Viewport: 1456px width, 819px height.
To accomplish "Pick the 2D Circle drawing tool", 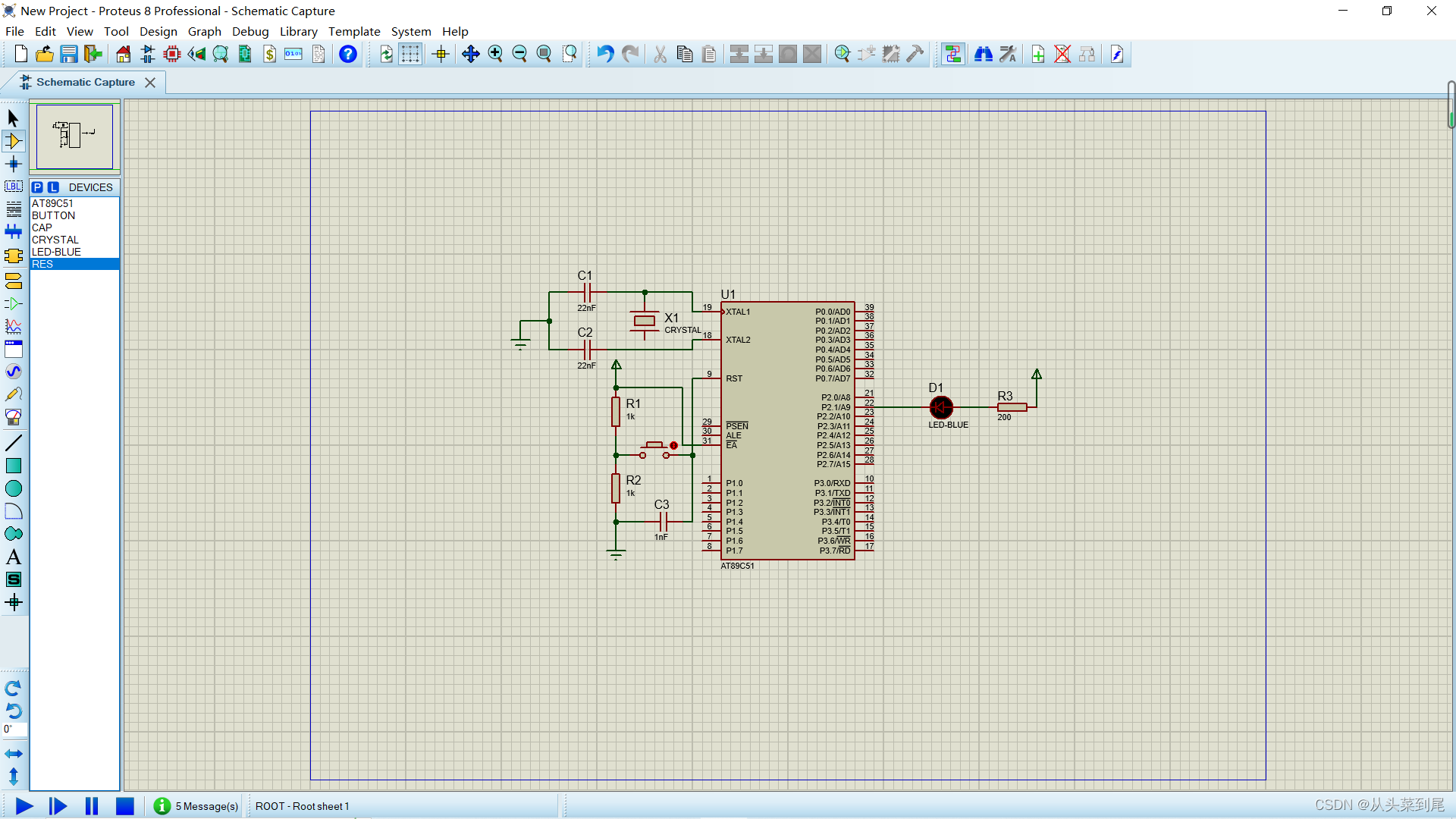I will click(x=13, y=488).
